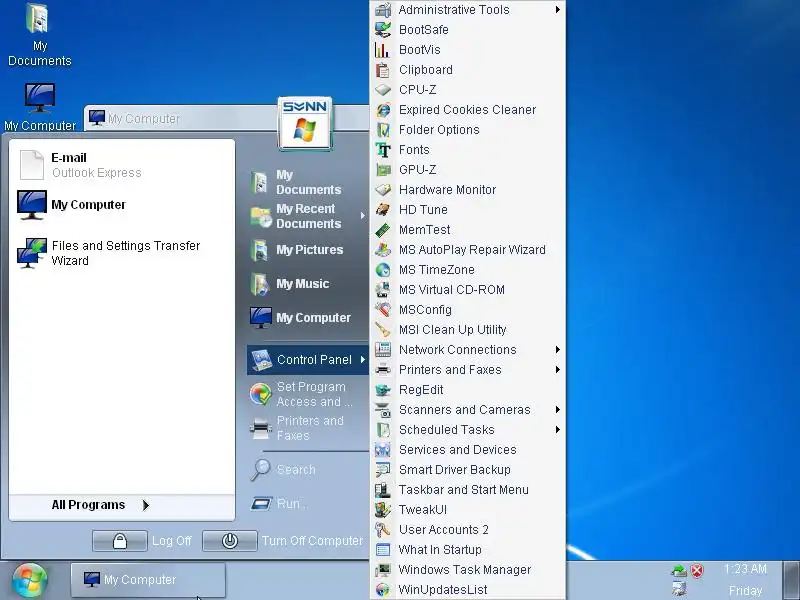Click the Network Connections text label
The image size is (800, 600).
[458, 349]
